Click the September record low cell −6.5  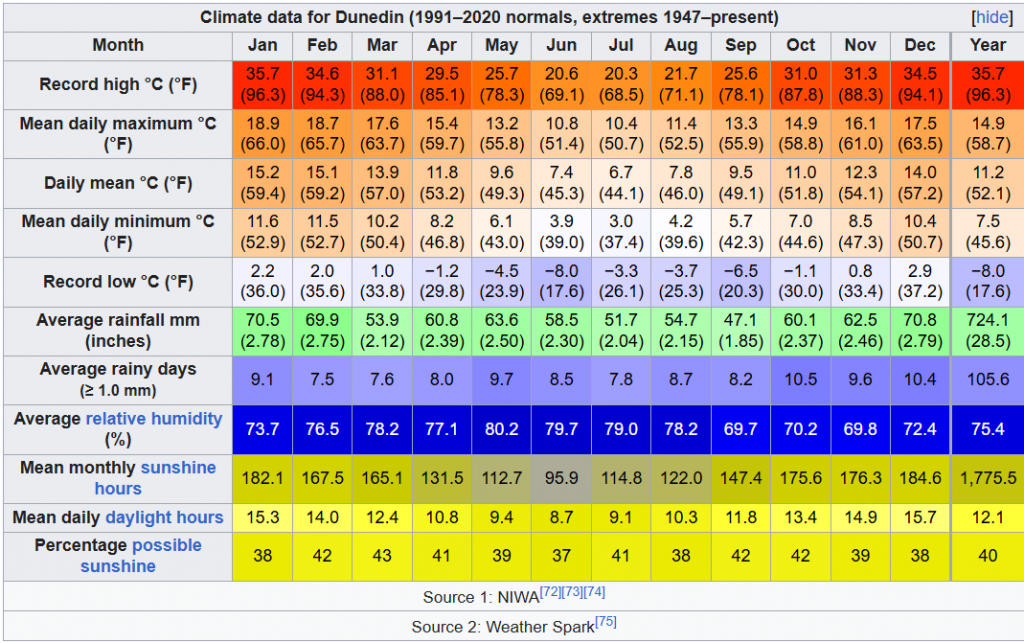(x=741, y=282)
